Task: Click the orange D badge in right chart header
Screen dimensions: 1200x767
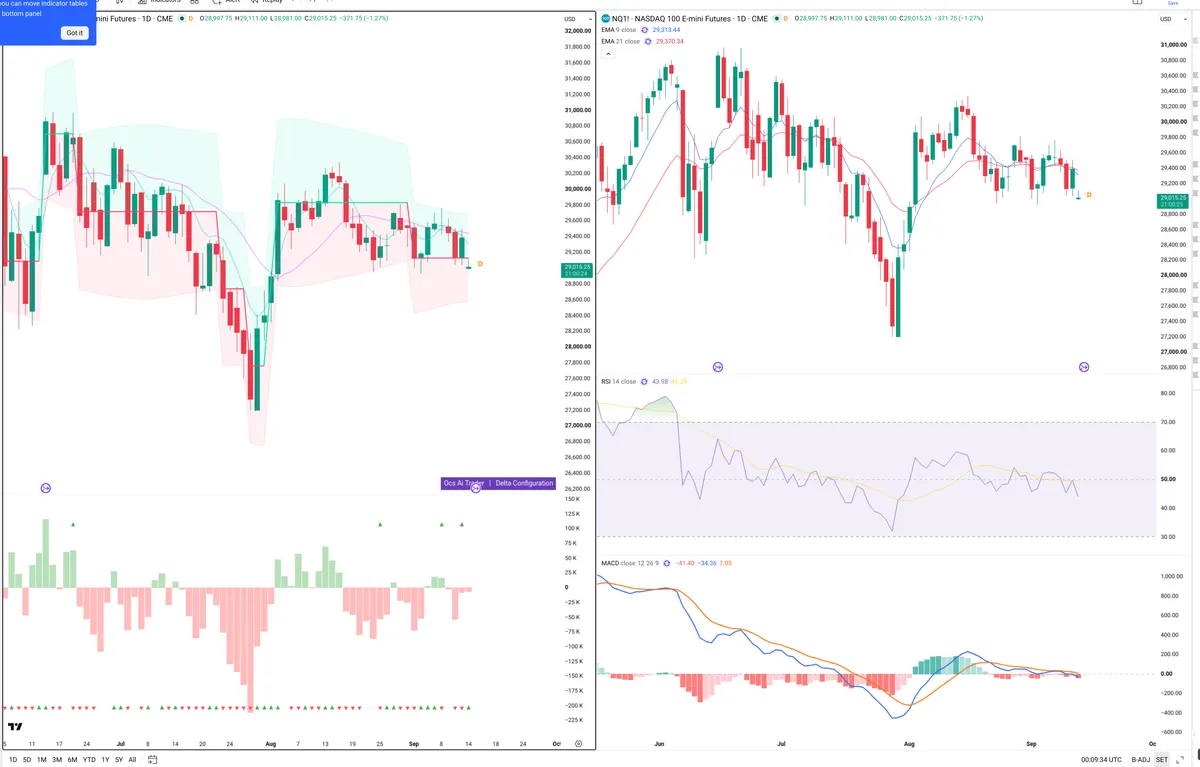Action: coord(786,19)
